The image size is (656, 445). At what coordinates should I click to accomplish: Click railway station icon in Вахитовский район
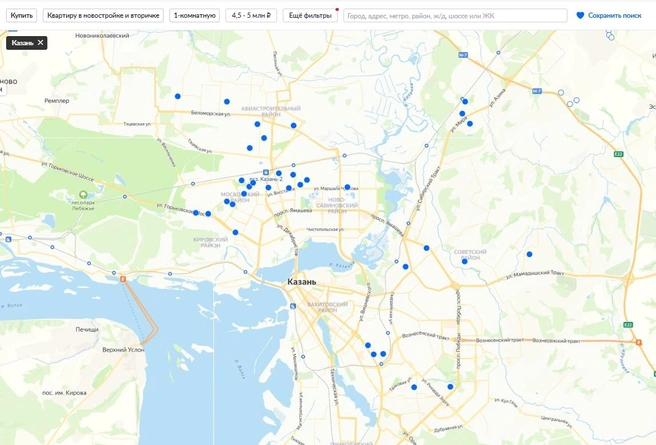click(x=293, y=306)
